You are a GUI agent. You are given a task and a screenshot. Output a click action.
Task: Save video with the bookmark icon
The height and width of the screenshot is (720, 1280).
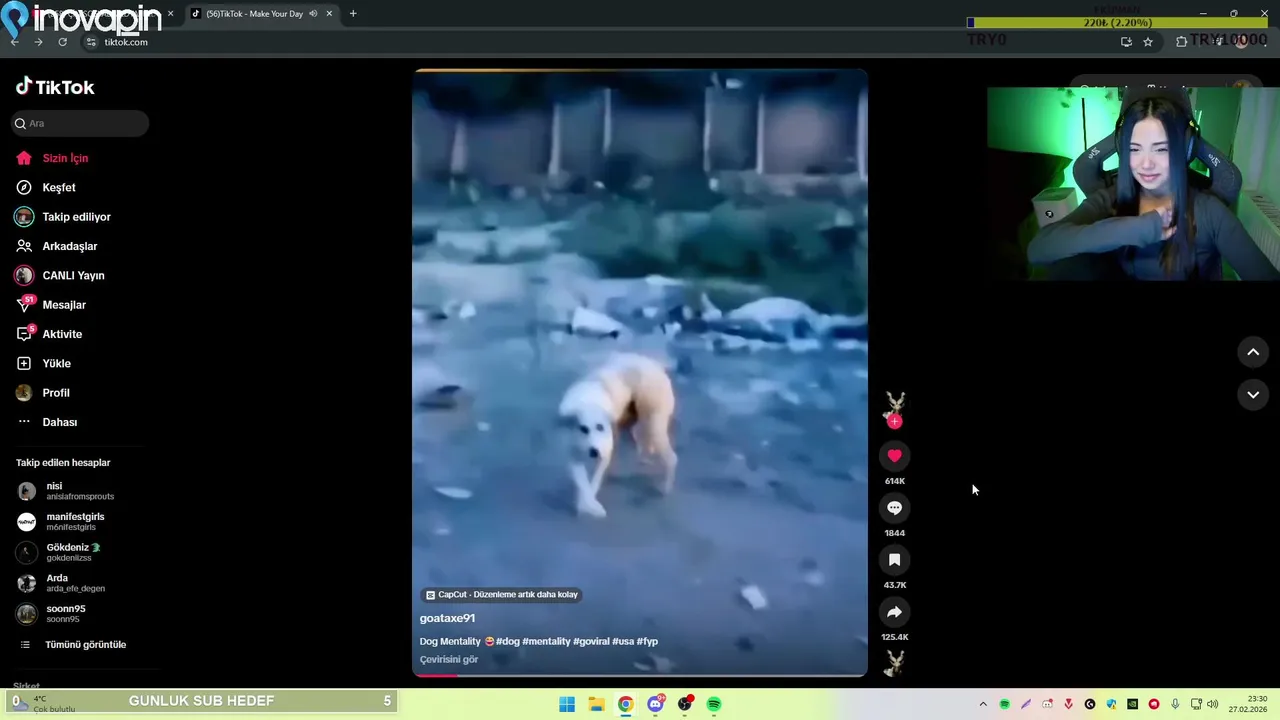(894, 560)
